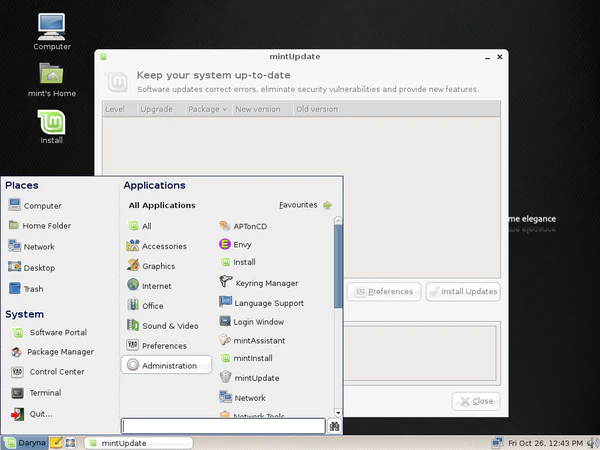Screen dimensions: 600x450
Task: Click the Install Updates button
Action: (x=462, y=292)
